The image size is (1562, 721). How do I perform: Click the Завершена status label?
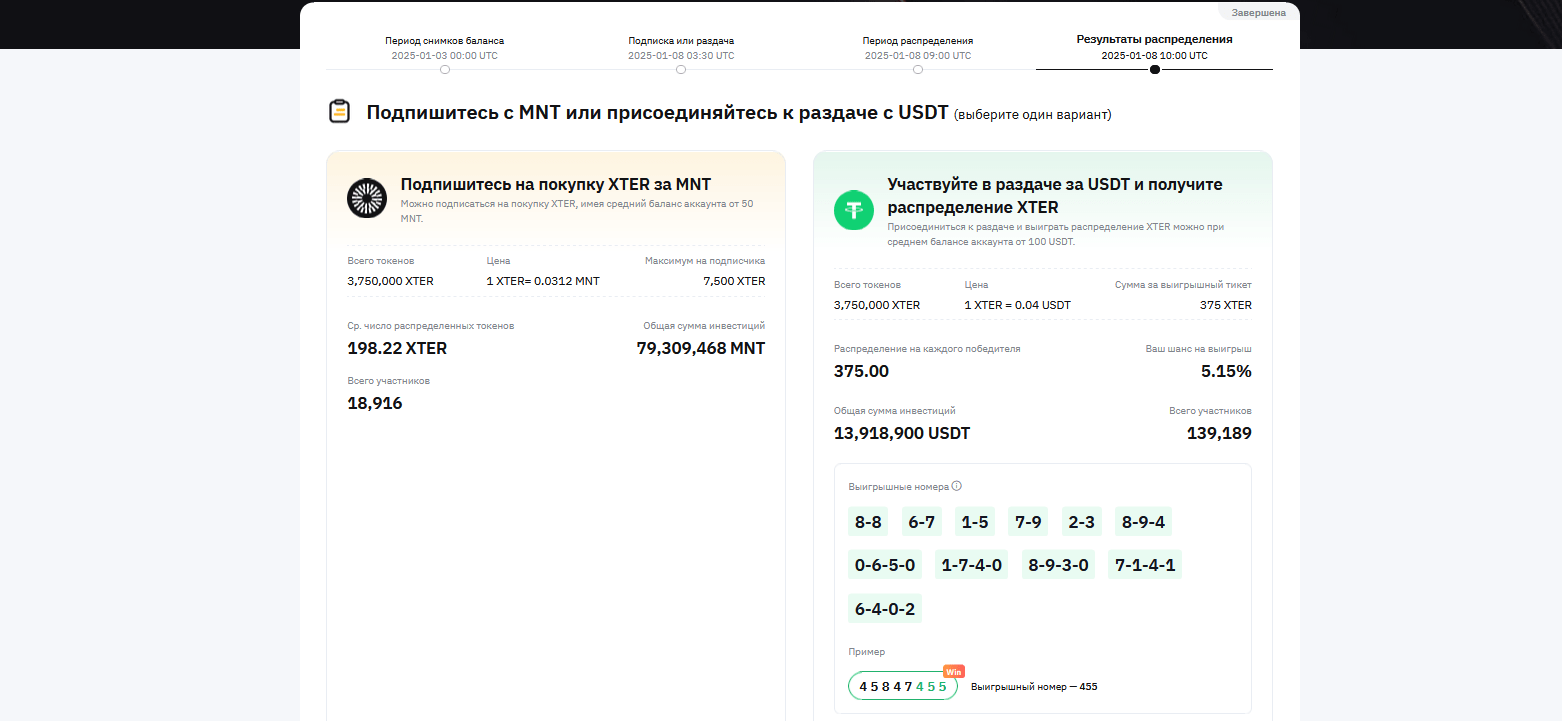[1258, 13]
